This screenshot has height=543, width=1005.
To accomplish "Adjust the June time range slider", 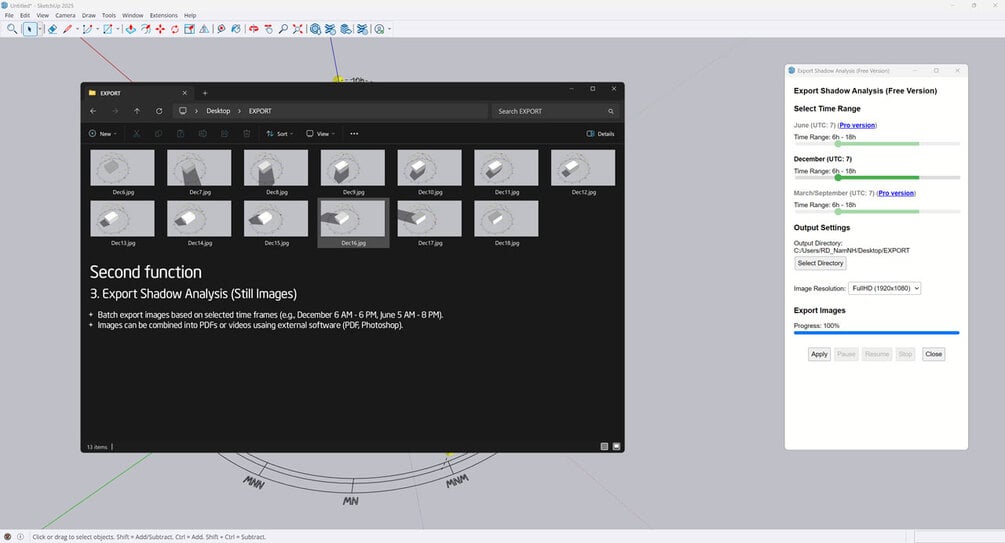I will click(x=877, y=144).
